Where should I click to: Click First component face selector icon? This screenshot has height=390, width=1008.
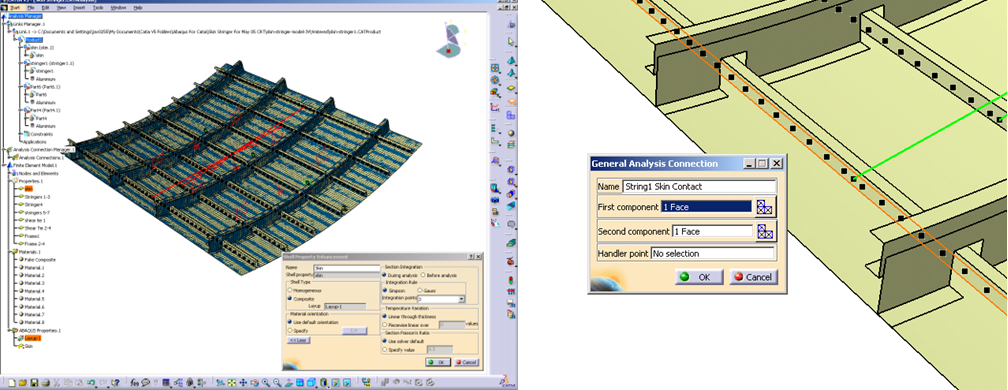tap(766, 207)
